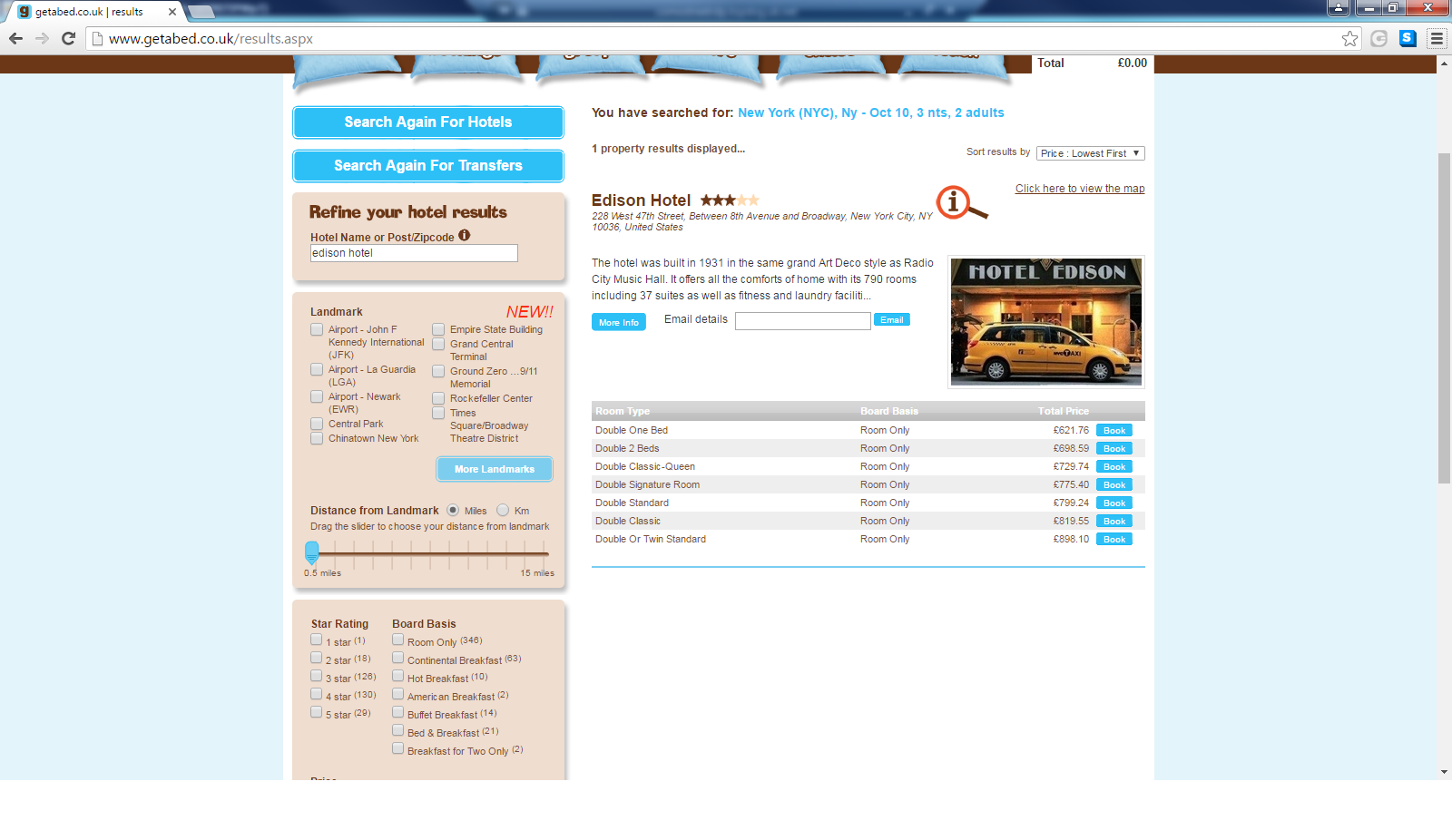This screenshot has width=1452, height=840.
Task: Click the page vertical scrollbar
Action: click(x=1444, y=317)
